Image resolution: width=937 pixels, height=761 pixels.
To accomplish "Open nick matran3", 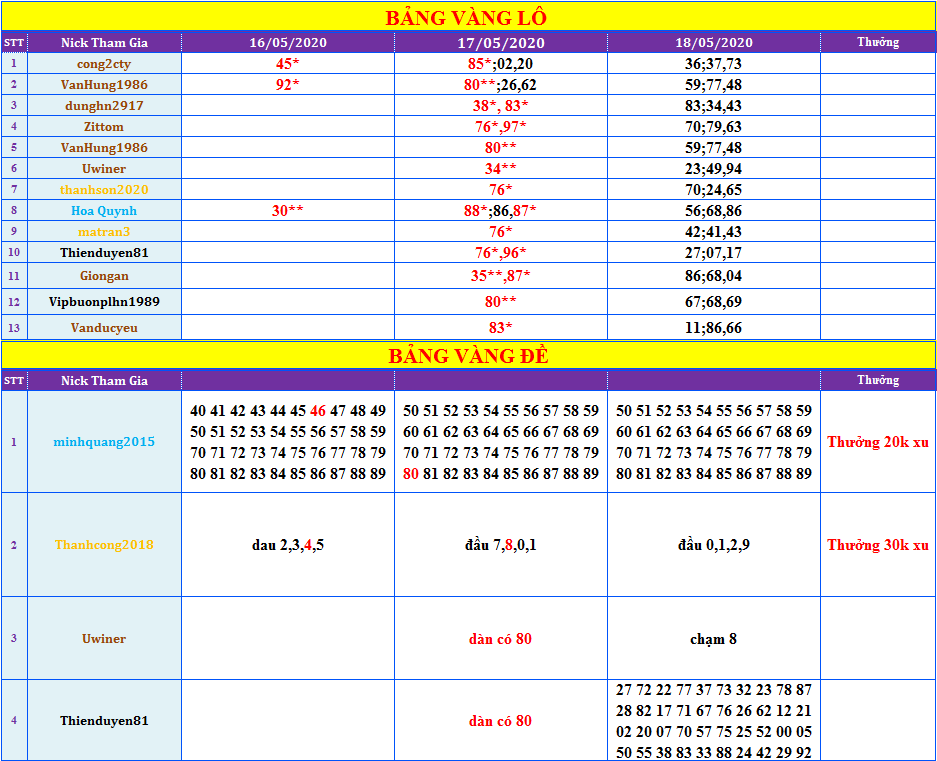I will point(104,231).
